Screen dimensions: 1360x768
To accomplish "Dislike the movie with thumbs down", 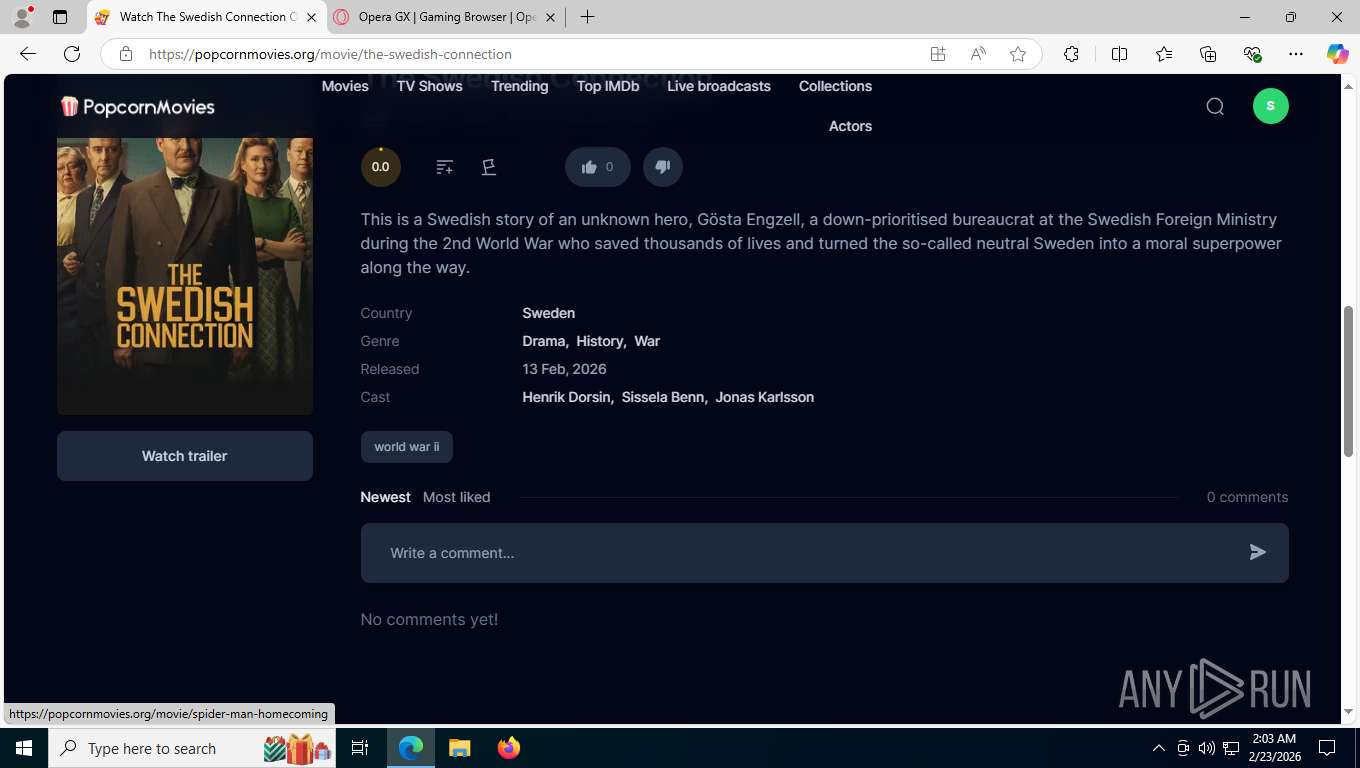I will (x=662, y=167).
